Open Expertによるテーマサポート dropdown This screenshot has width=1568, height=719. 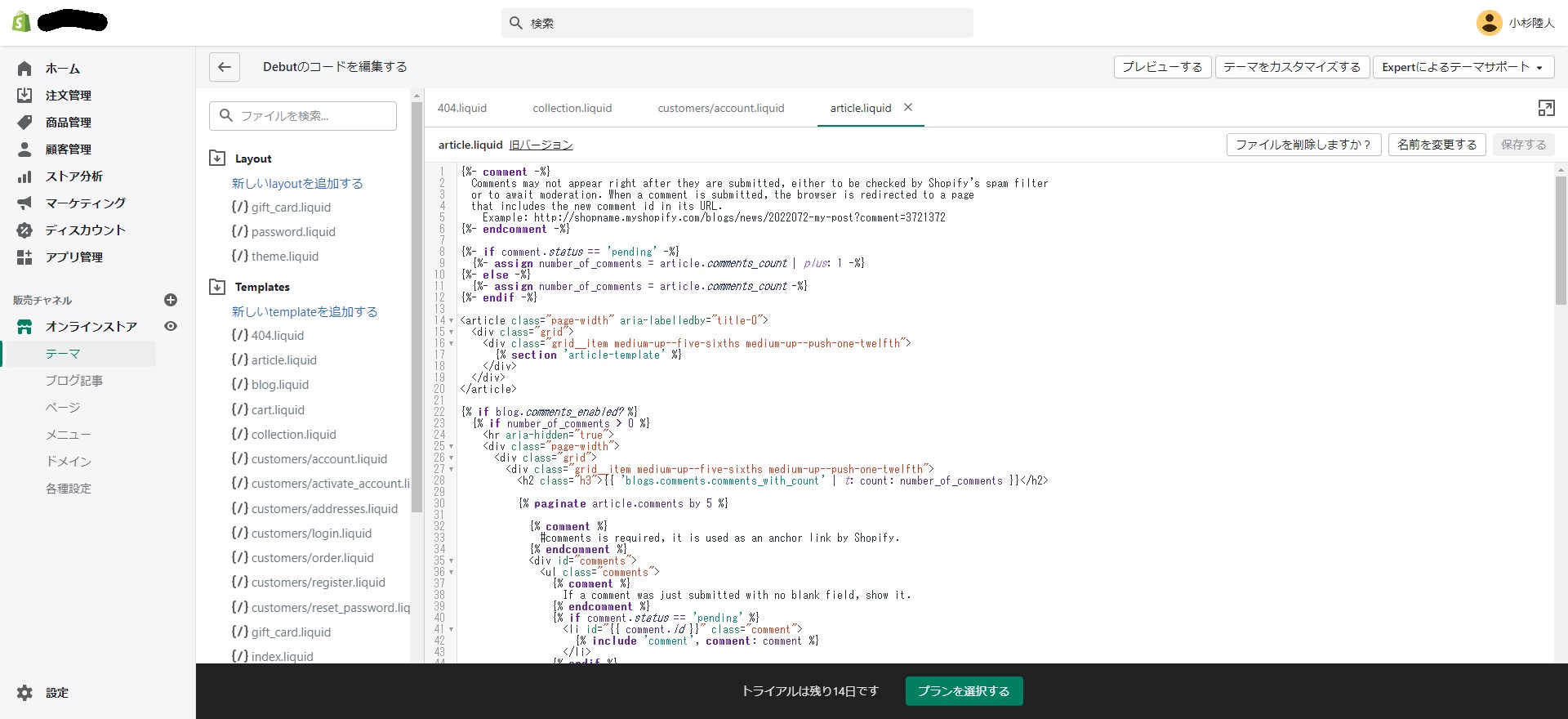pos(1462,67)
